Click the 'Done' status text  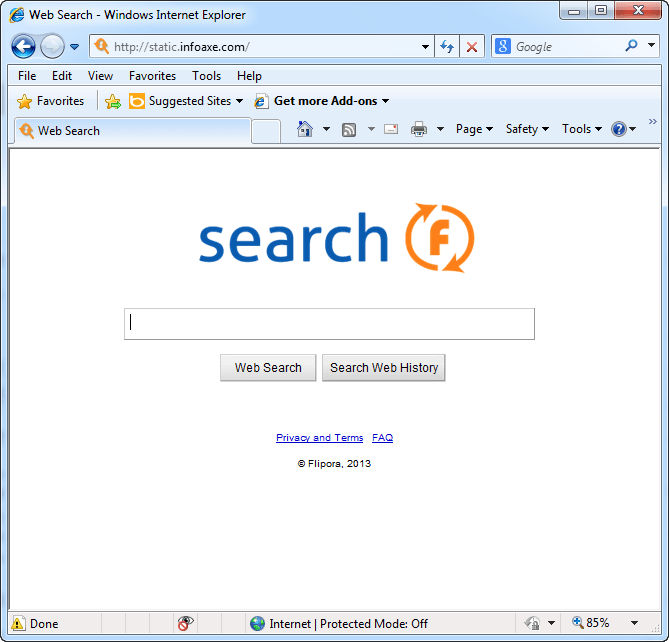[x=44, y=624]
